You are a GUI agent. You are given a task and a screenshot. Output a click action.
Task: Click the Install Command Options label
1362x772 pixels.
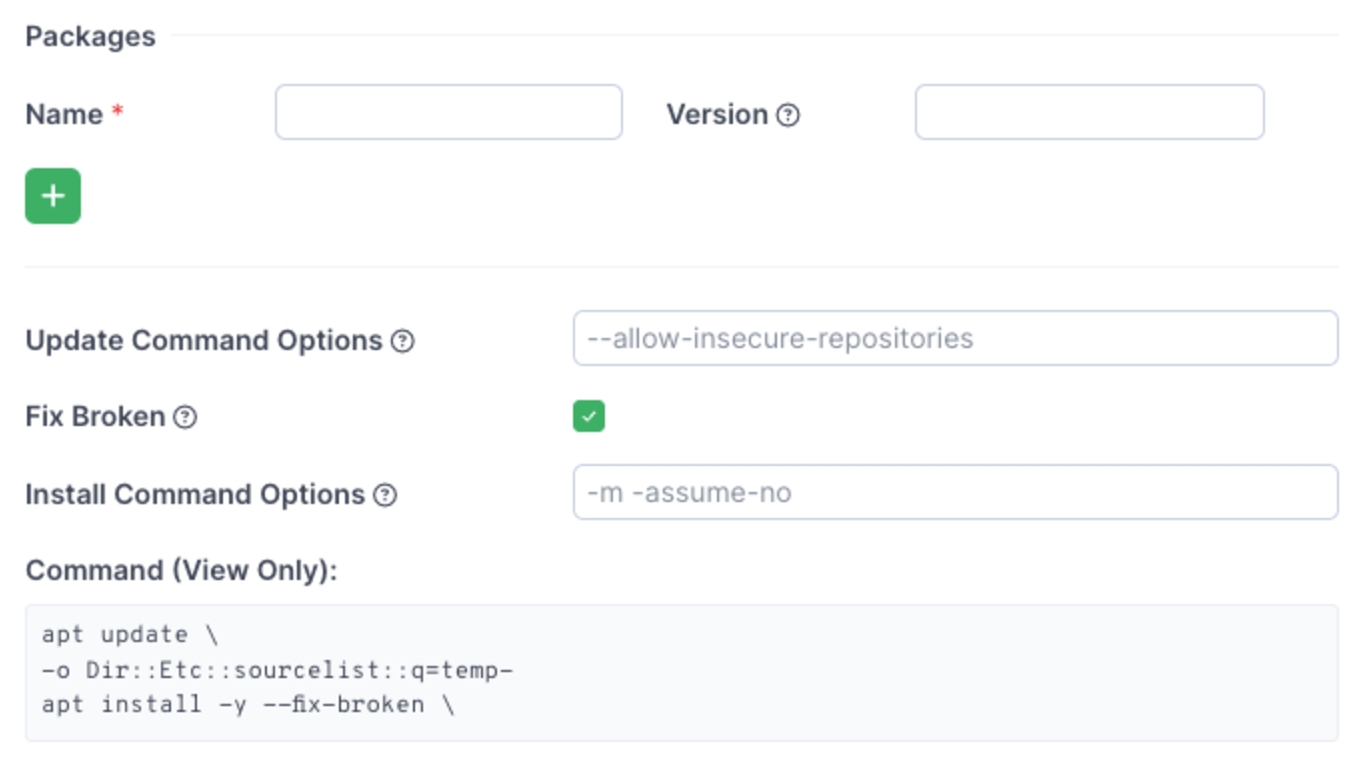(x=195, y=495)
